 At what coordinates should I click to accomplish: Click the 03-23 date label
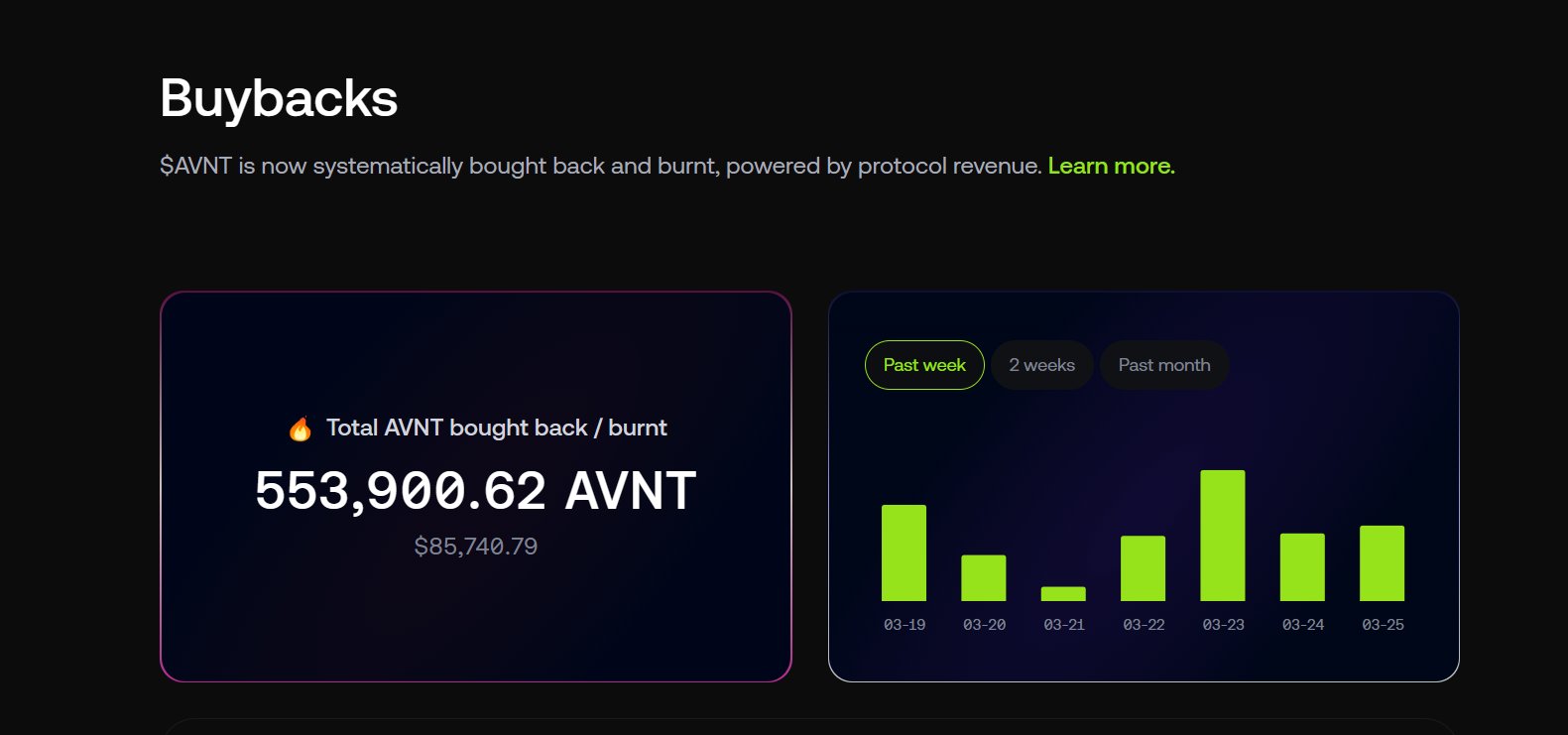(x=1223, y=625)
